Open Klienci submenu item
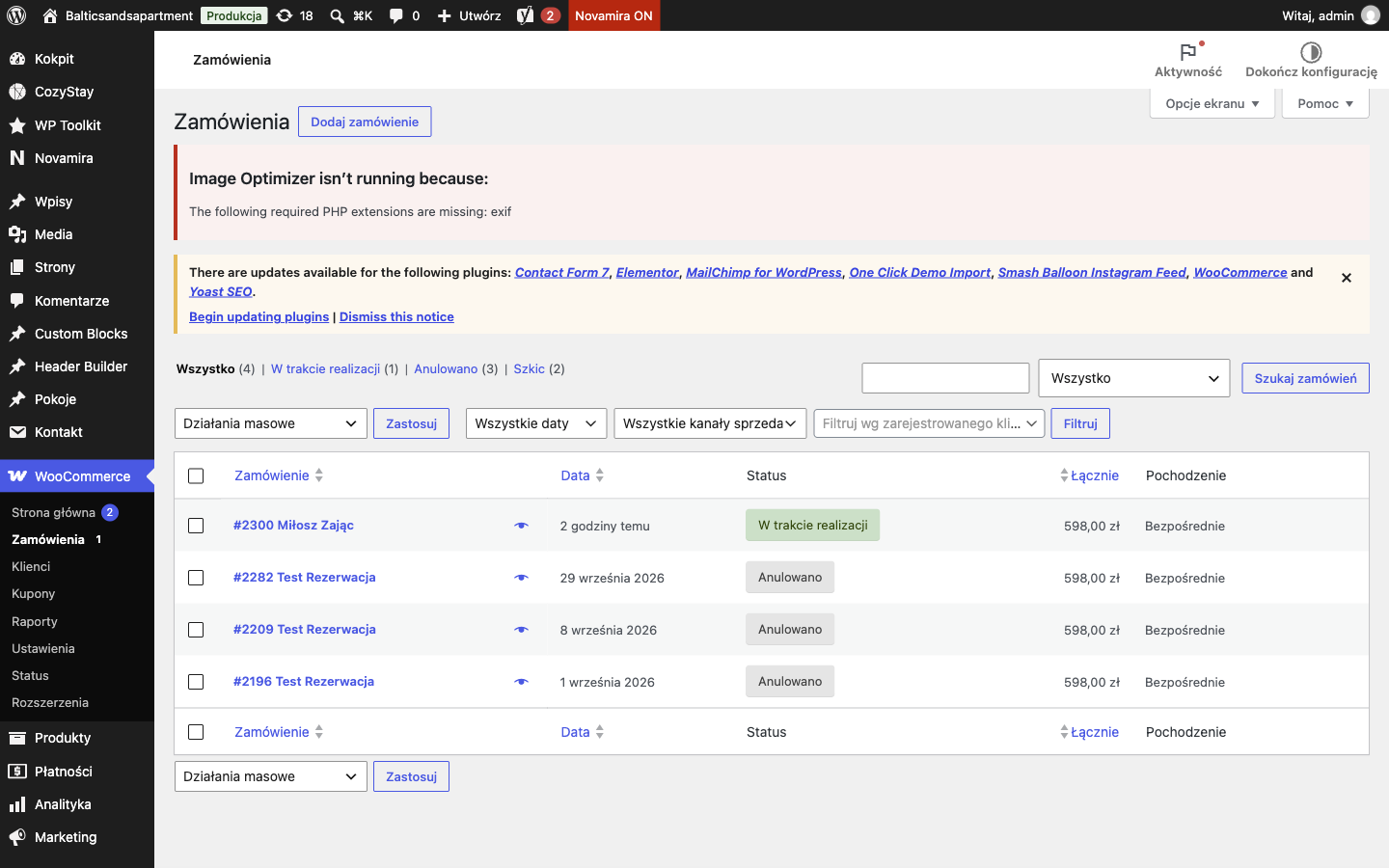Screen dimensions: 1389x868 (31, 567)
